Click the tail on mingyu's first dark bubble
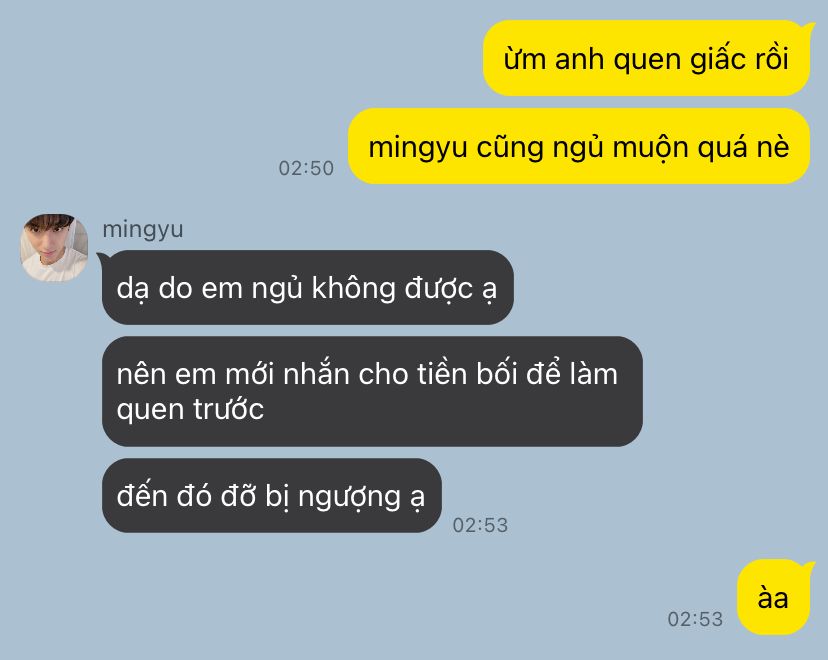The width and height of the screenshot is (828, 660). pyautogui.click(x=104, y=258)
